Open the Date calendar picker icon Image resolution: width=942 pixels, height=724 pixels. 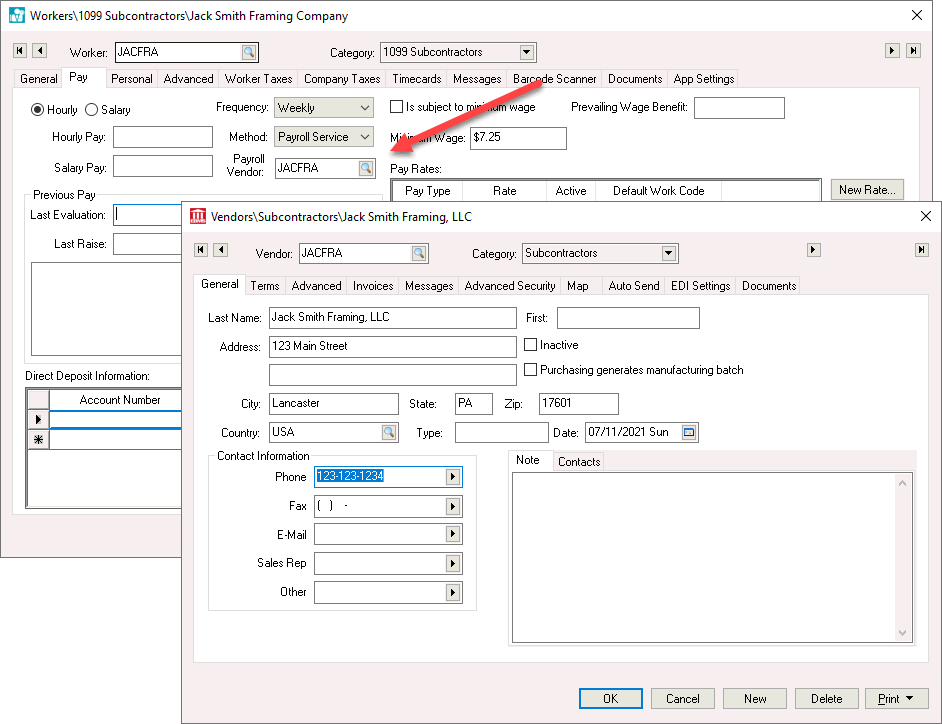coord(688,433)
